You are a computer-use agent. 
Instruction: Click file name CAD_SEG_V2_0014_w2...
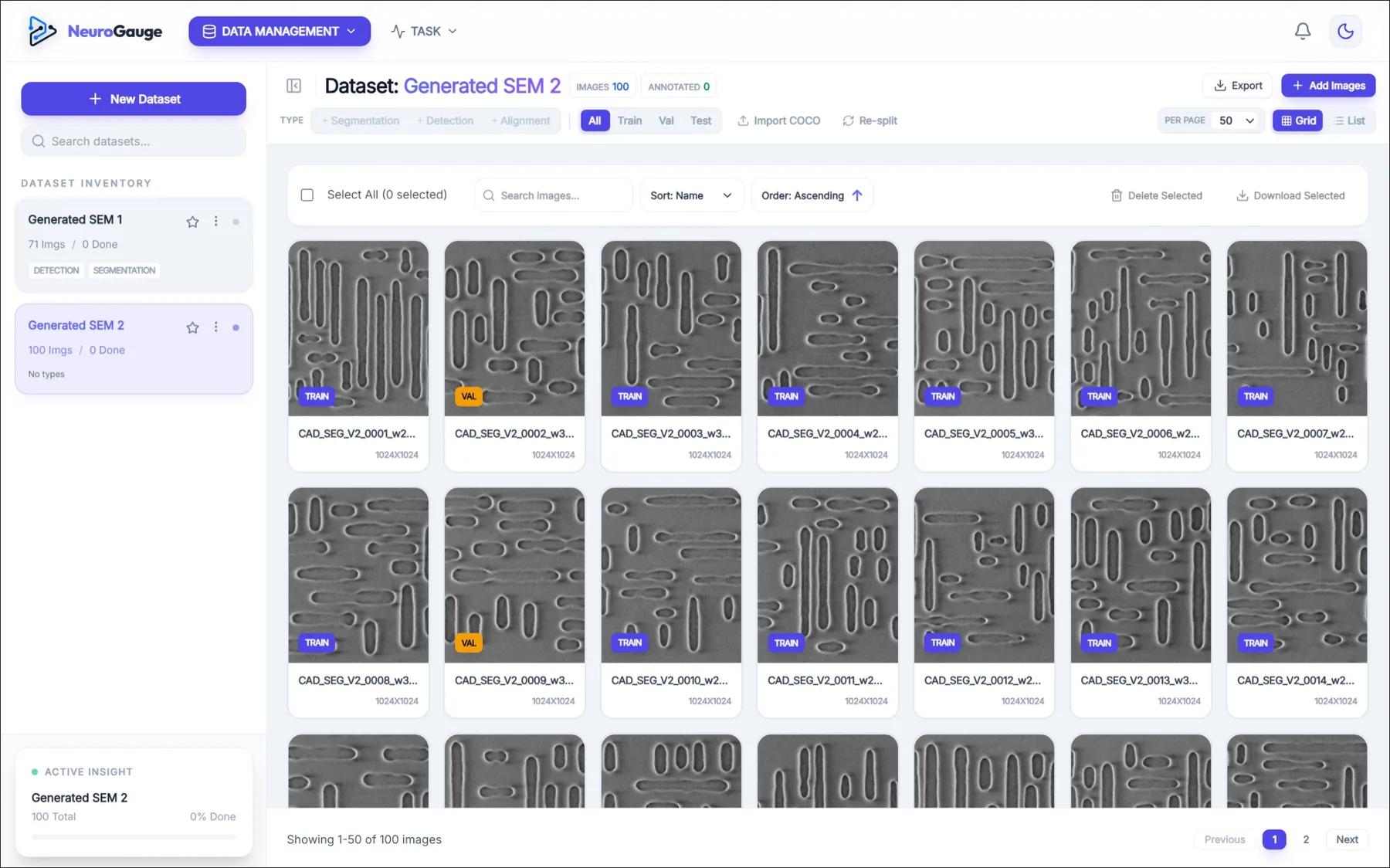pos(1295,680)
